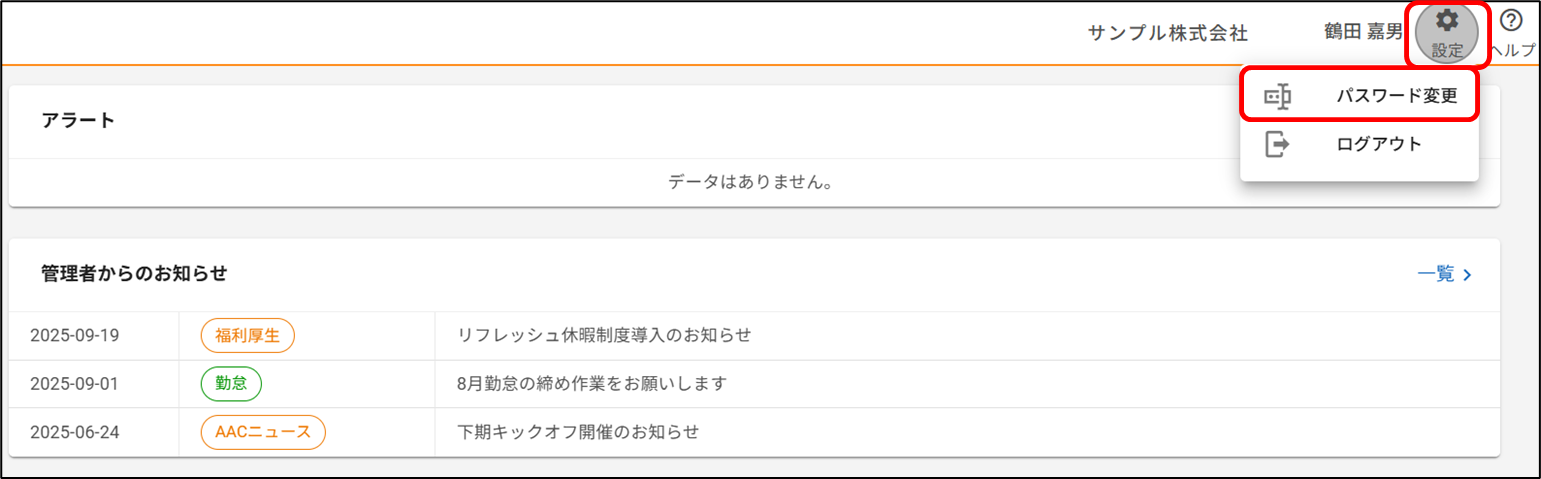Viewport: 1541px width, 479px height.
Task: Open the 8月勤怠の締め作業をお願いします notice
Action: [591, 384]
